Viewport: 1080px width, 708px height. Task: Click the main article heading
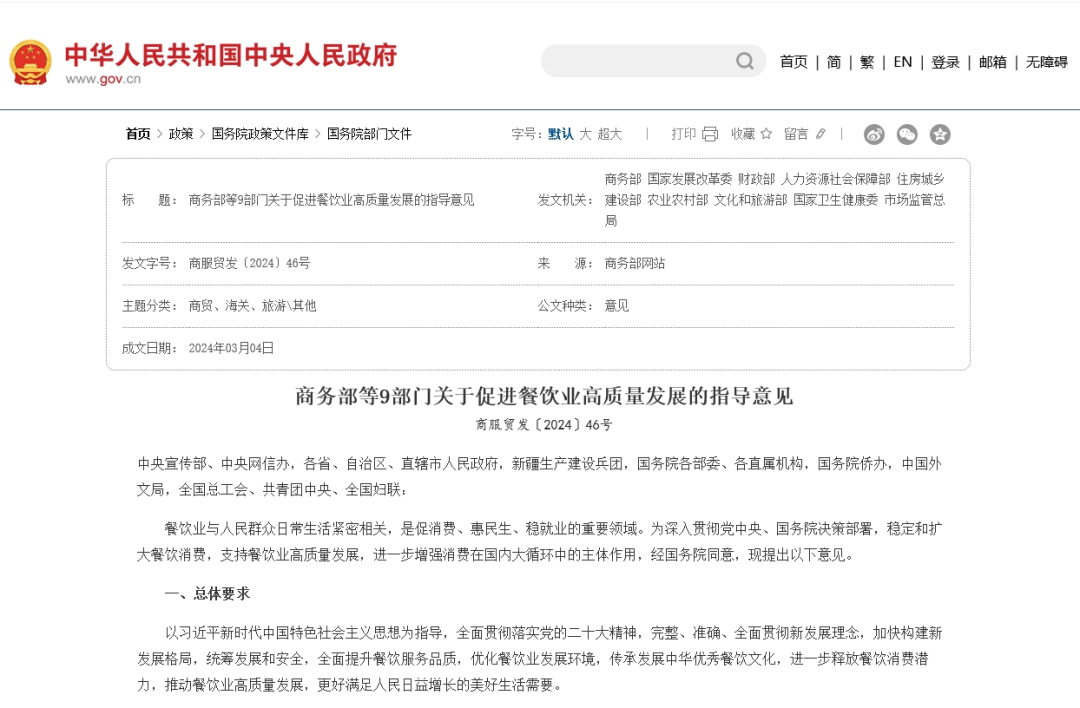point(545,396)
